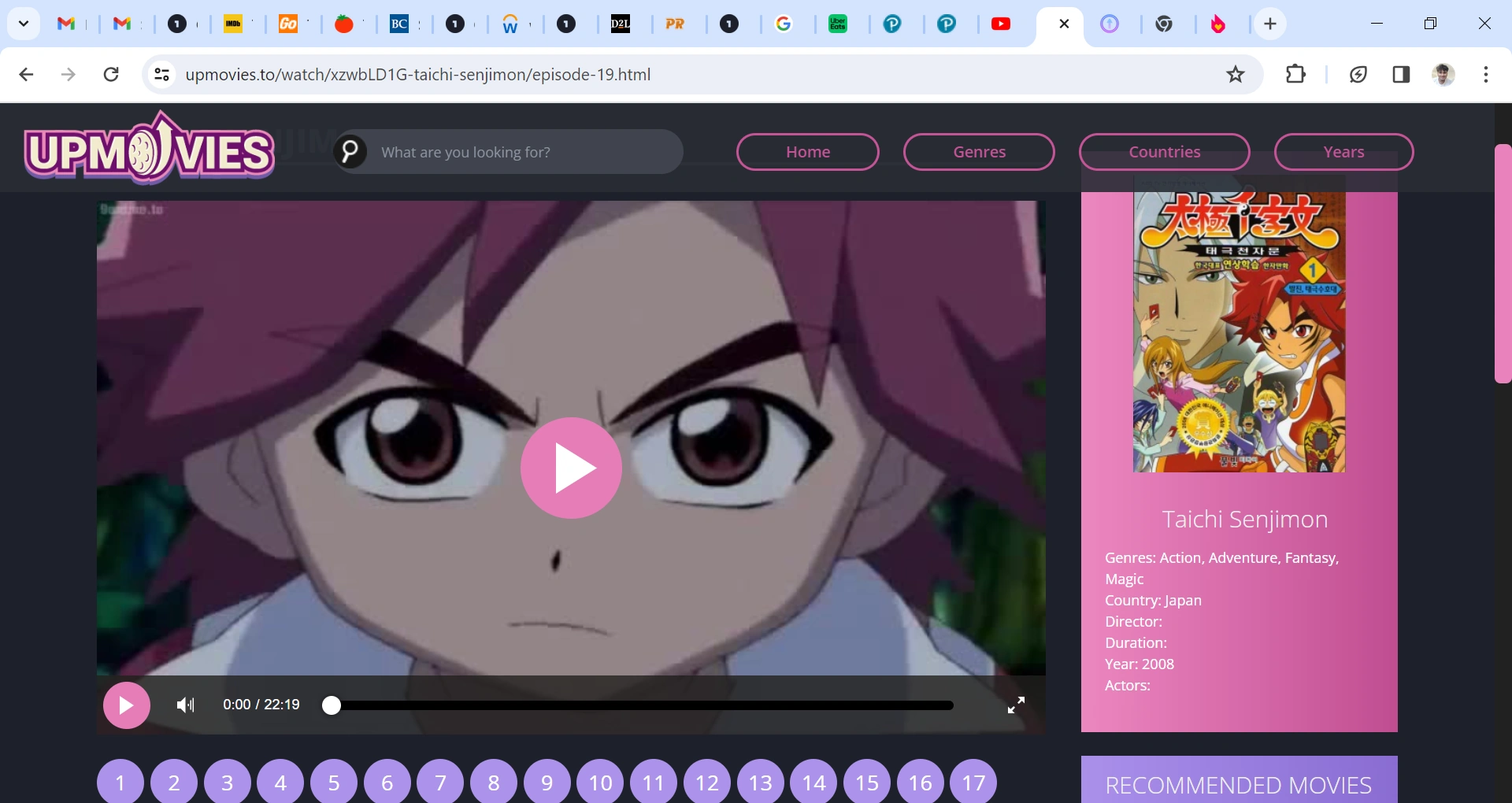Click play in the player control bar
1512x803 pixels.
click(x=127, y=705)
